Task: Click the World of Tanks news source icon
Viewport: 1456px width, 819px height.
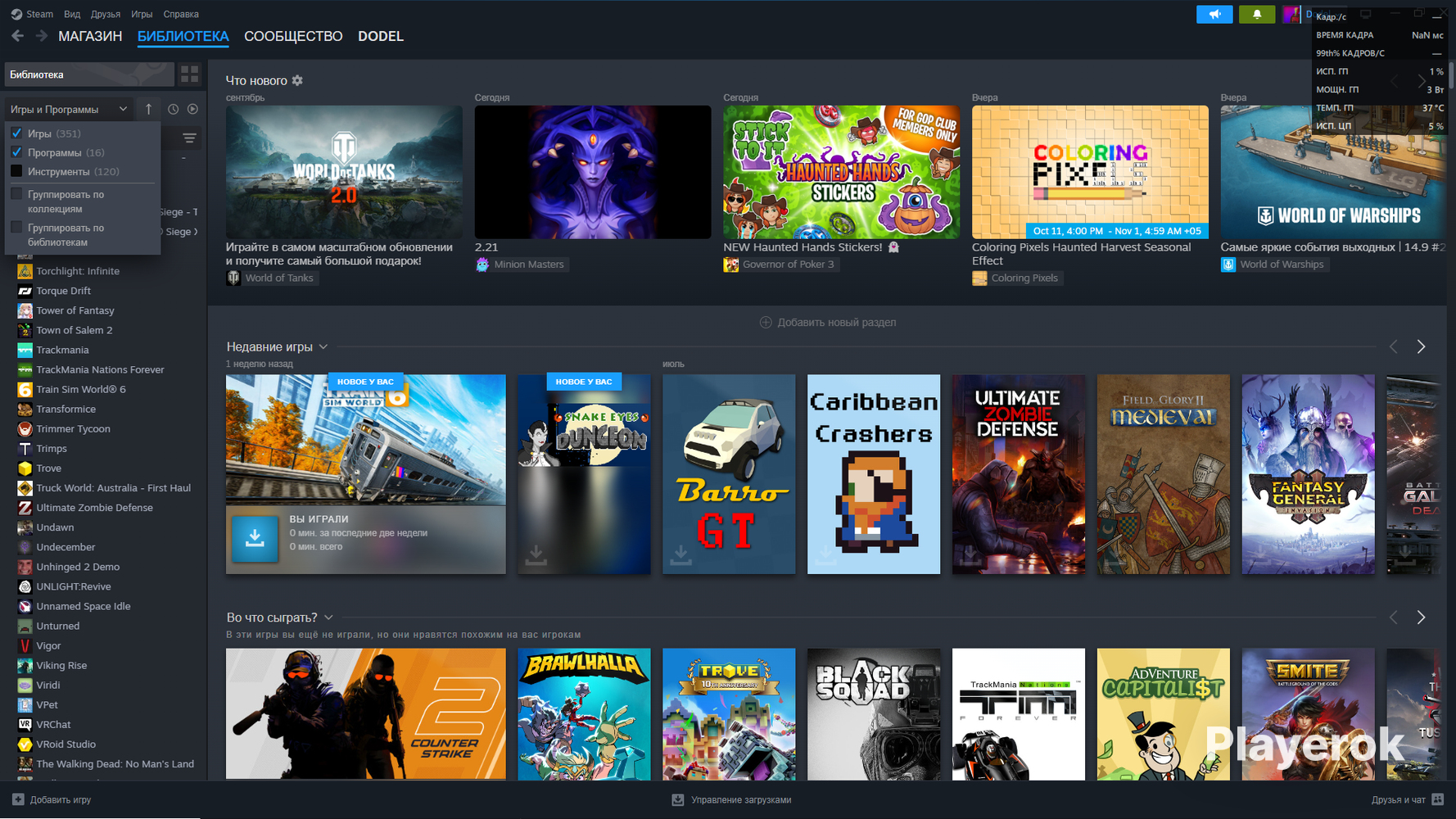Action: 233,278
